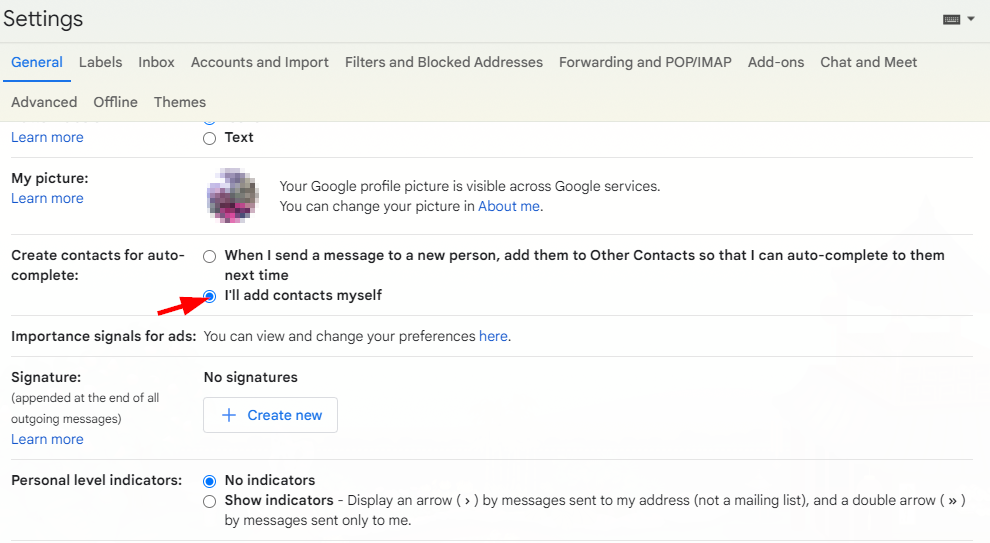Select I'll add contacts myself option
The width and height of the screenshot is (990, 543).
point(210,296)
